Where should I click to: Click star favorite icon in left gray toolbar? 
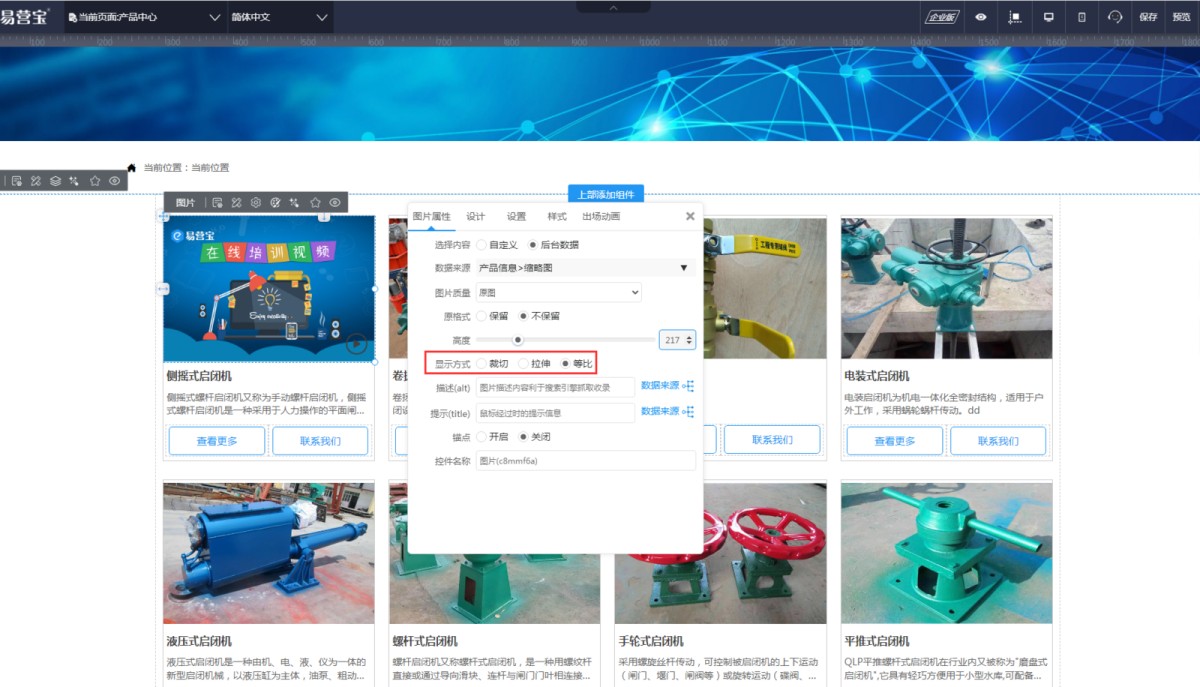click(x=95, y=181)
